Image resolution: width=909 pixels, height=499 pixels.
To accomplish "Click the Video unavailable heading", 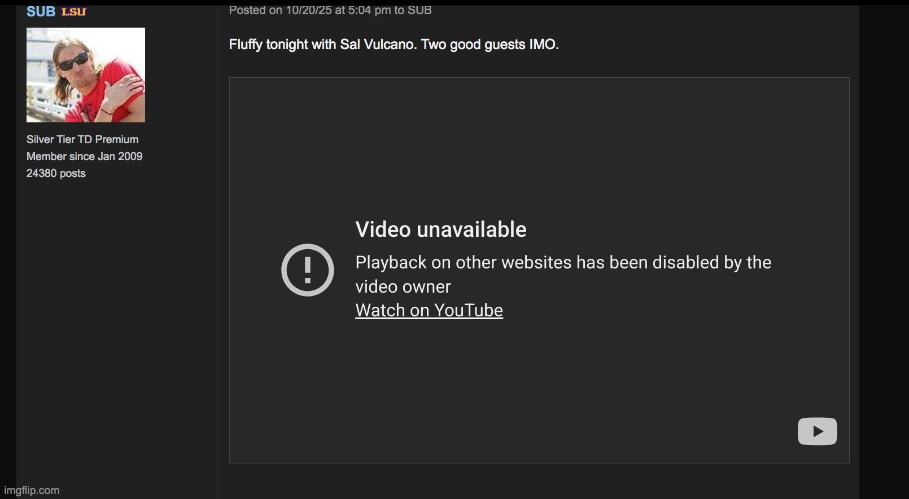I will pos(441,230).
